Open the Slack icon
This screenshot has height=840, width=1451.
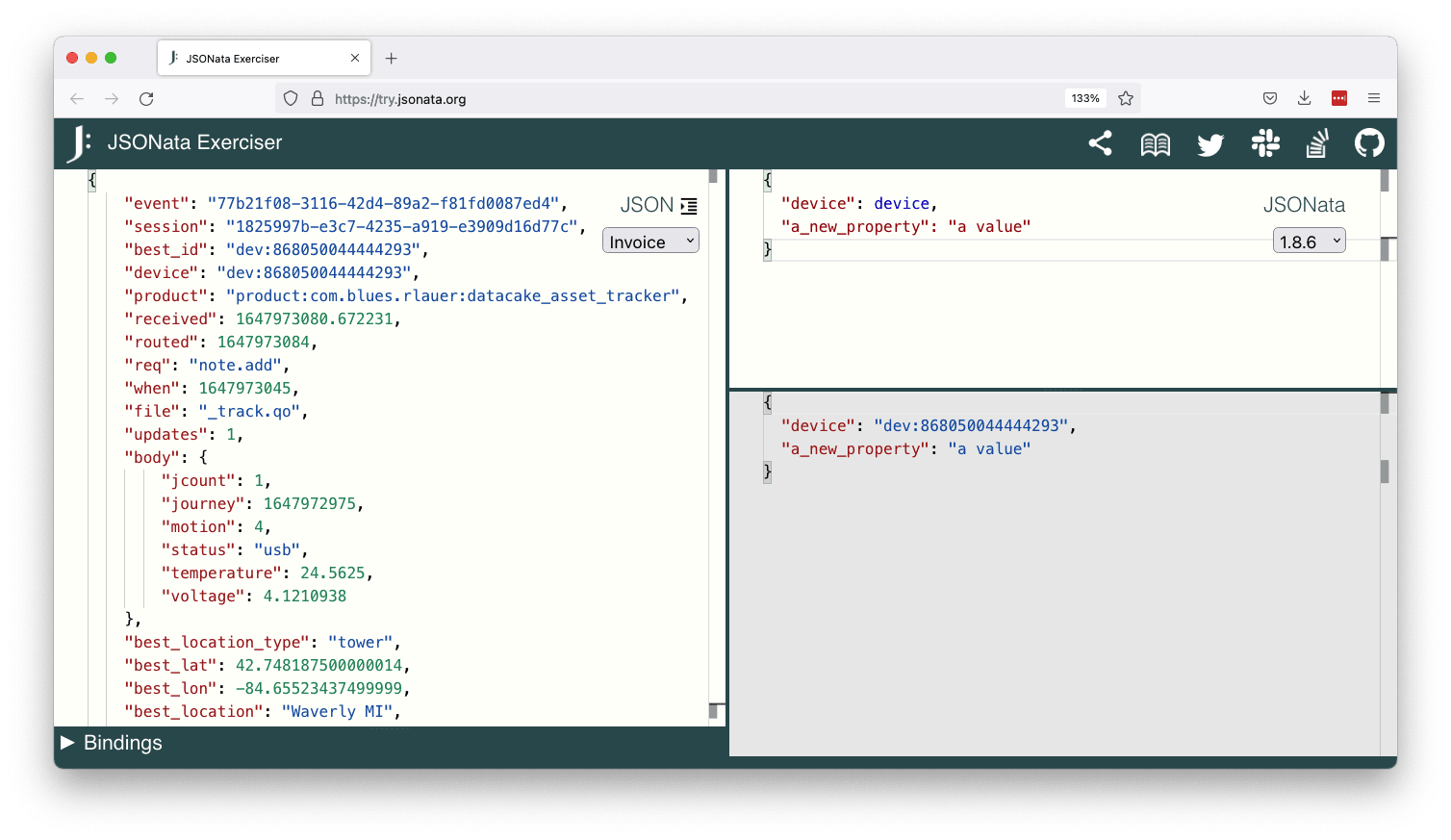1265,143
